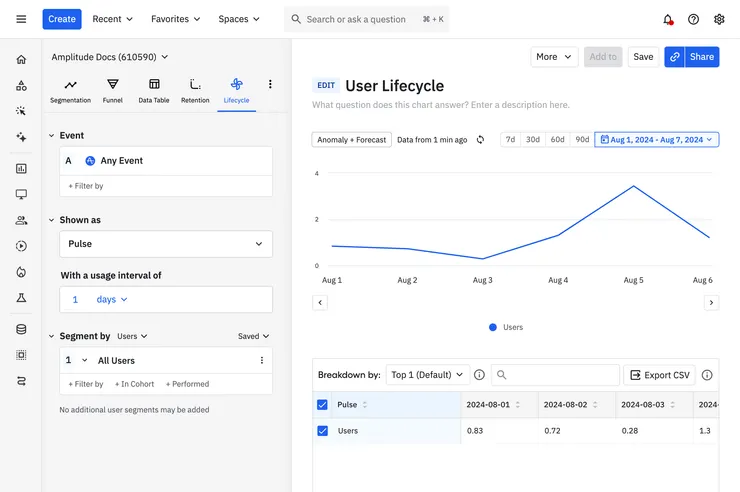Image resolution: width=740 pixels, height=492 pixels.
Task: Click the Home icon in sidebar
Action: [x=21, y=60]
